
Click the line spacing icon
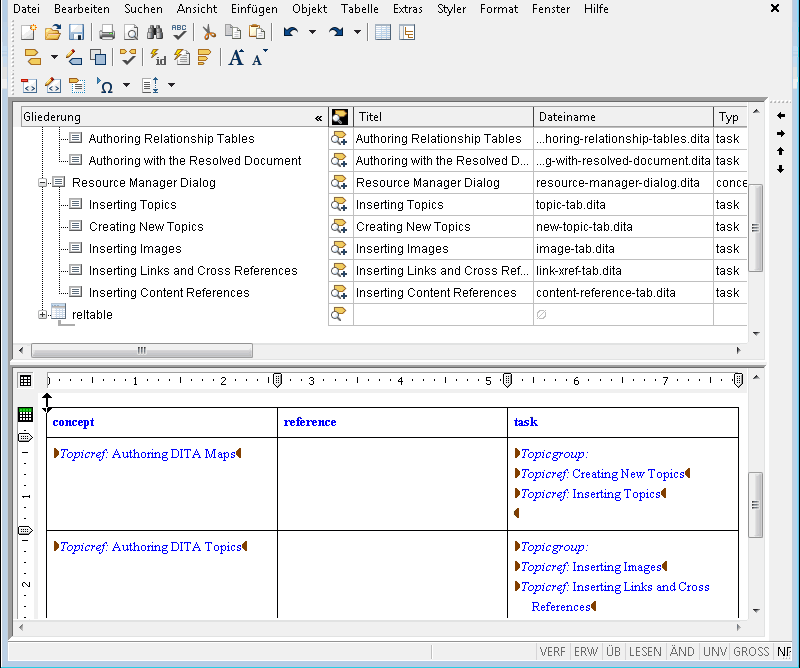(150, 85)
